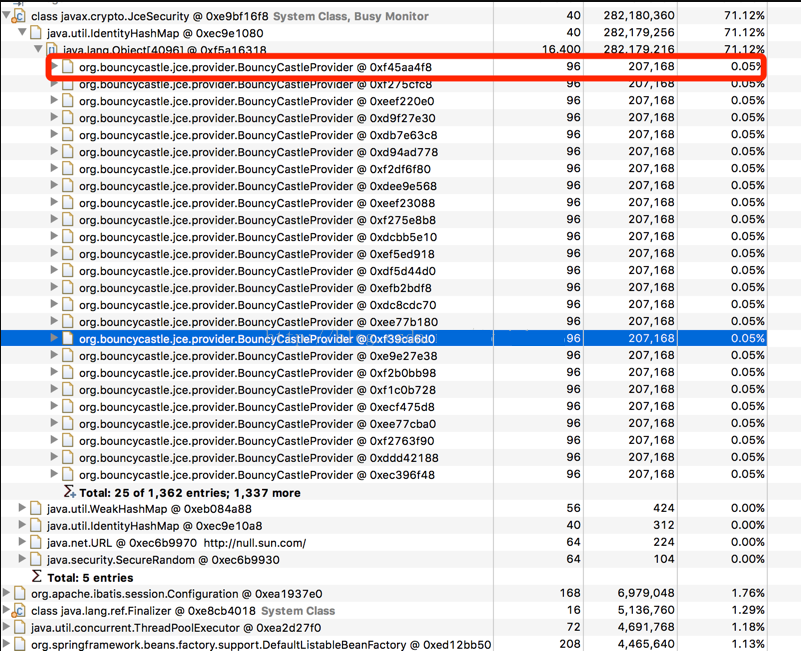Expand class java.lang.ref.Finalizer node
The image size is (801, 651).
coord(6,609)
